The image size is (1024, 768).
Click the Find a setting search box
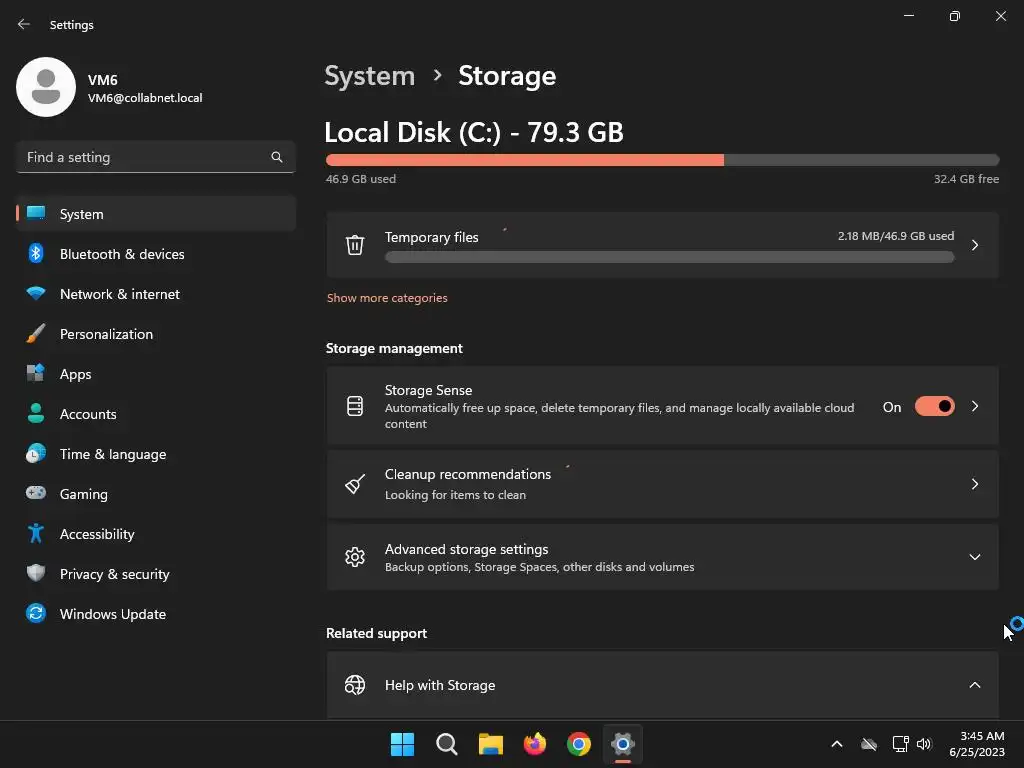pyautogui.click(x=145, y=157)
